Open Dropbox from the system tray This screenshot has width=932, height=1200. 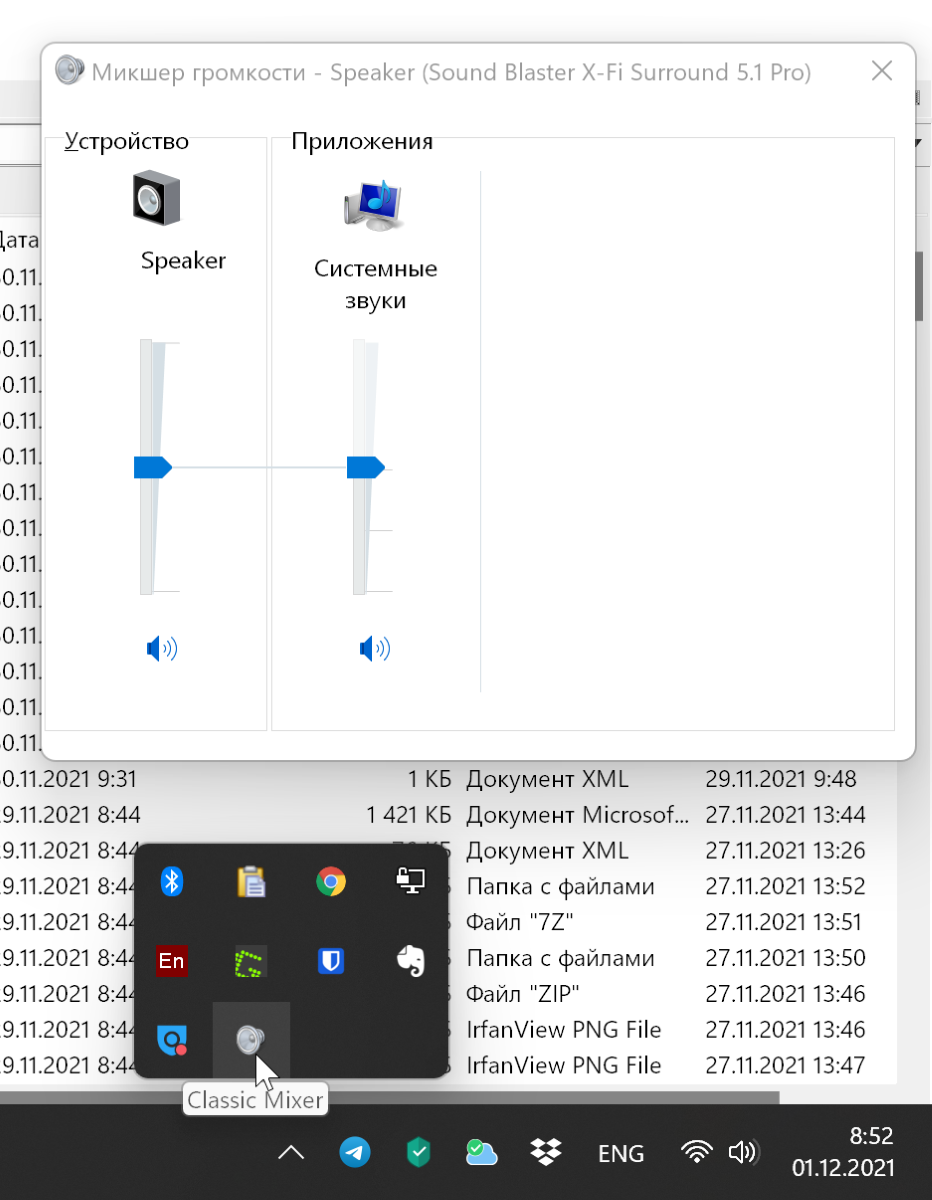(x=546, y=1153)
